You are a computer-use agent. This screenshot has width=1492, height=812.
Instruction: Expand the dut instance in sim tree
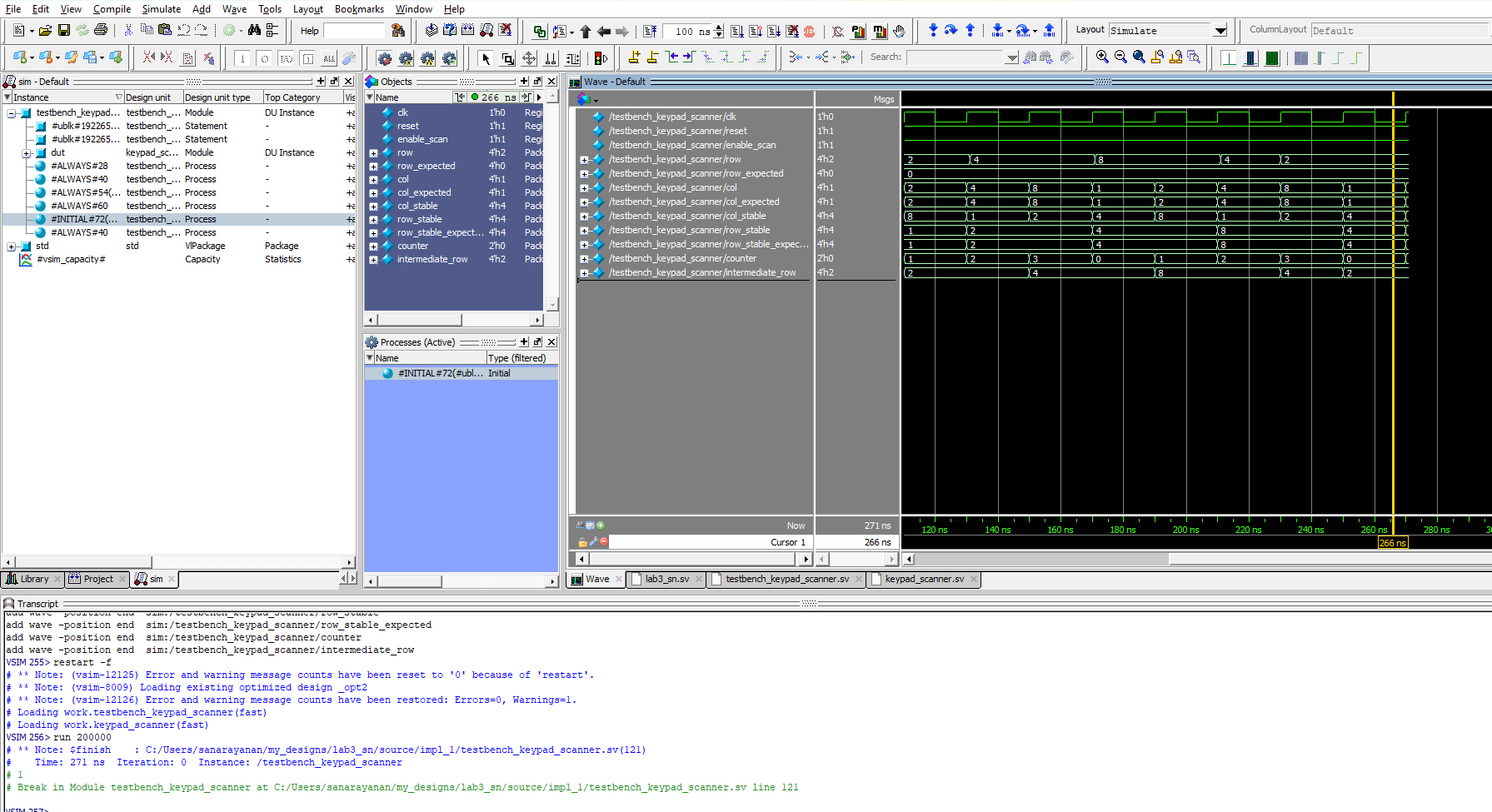26,153
